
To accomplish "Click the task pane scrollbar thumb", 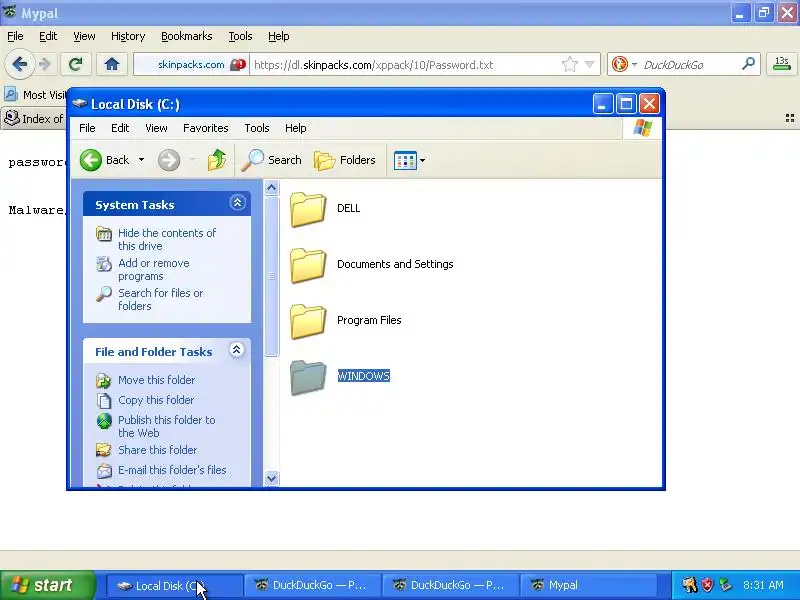I will pos(271,277).
